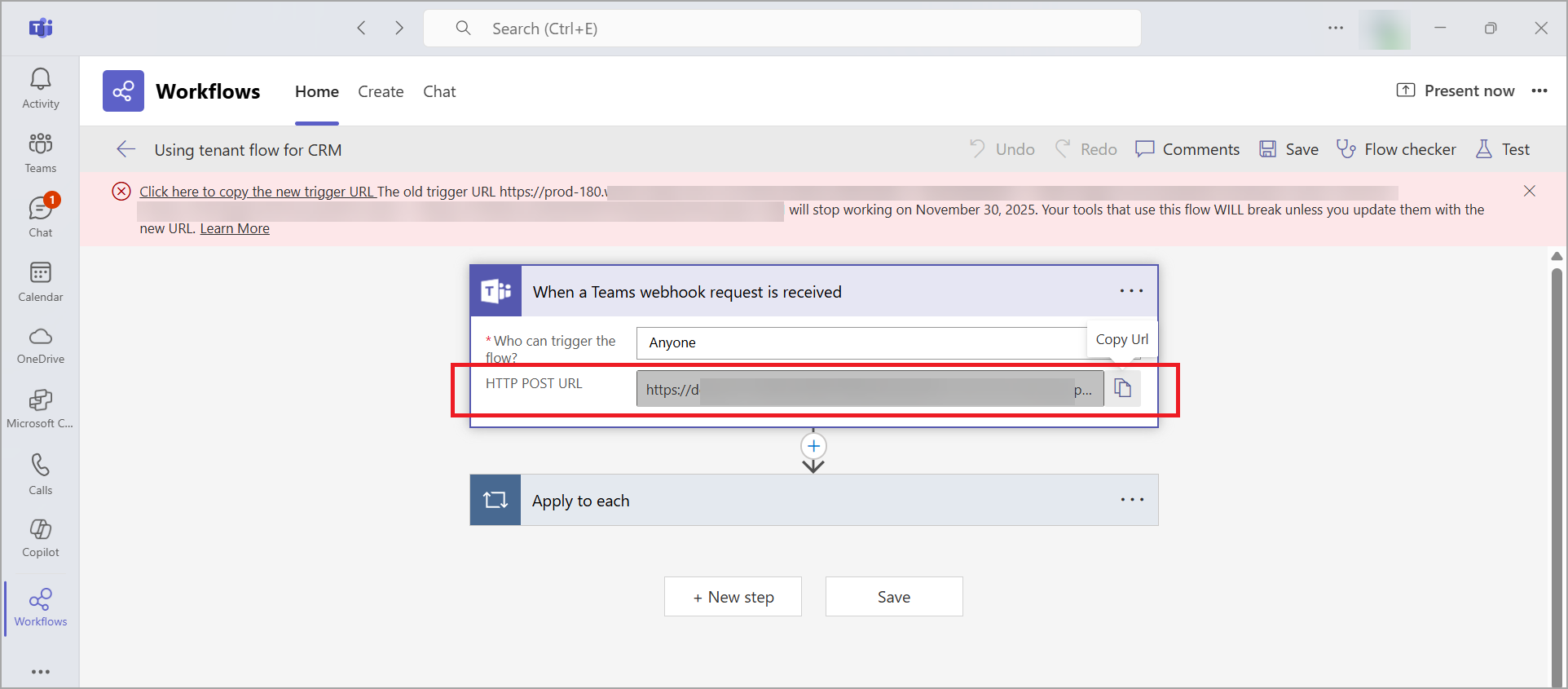Focus the Search box in the title bar

782,29
